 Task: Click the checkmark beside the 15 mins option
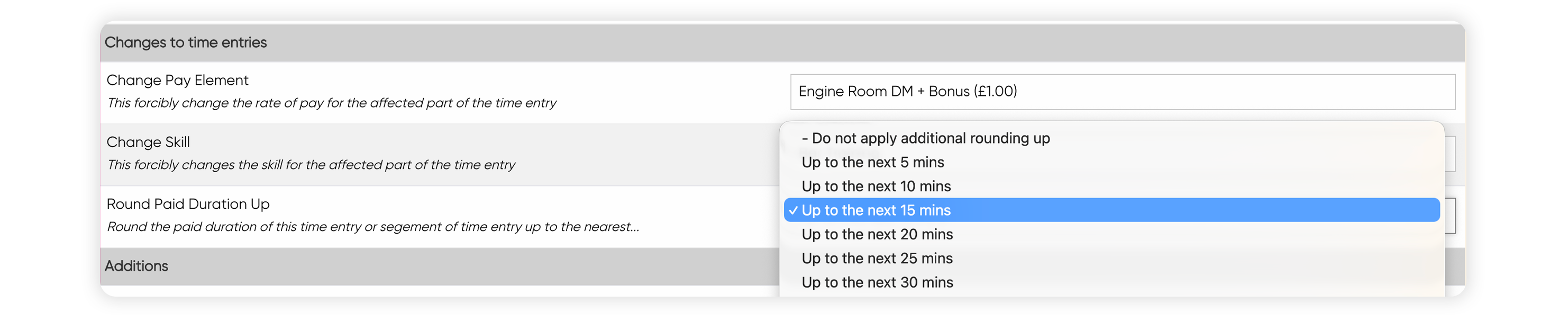(793, 211)
